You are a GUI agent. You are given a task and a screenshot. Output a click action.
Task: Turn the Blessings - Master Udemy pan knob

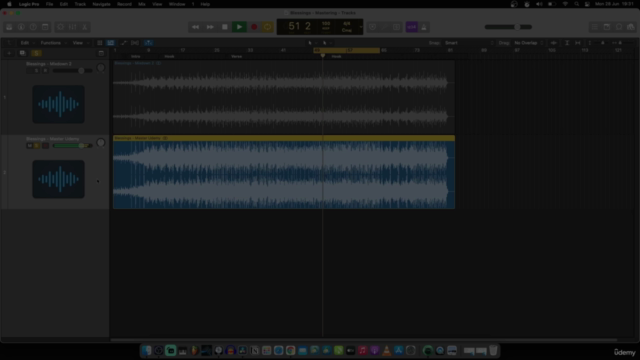101,142
